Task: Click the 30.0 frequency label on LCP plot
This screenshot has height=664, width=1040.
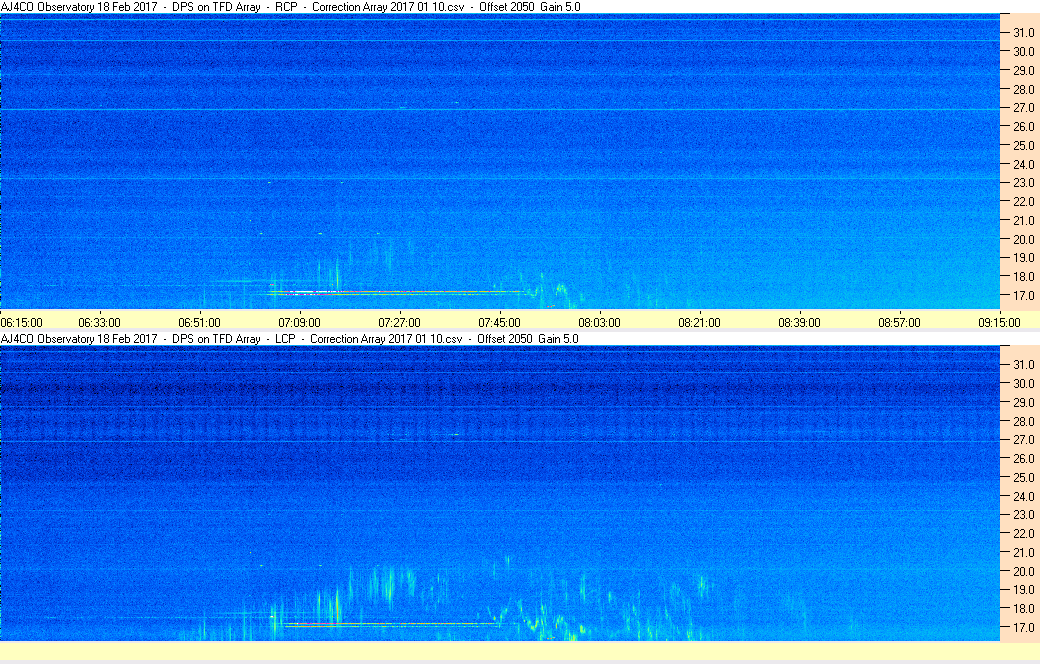Action: pyautogui.click(x=1023, y=383)
